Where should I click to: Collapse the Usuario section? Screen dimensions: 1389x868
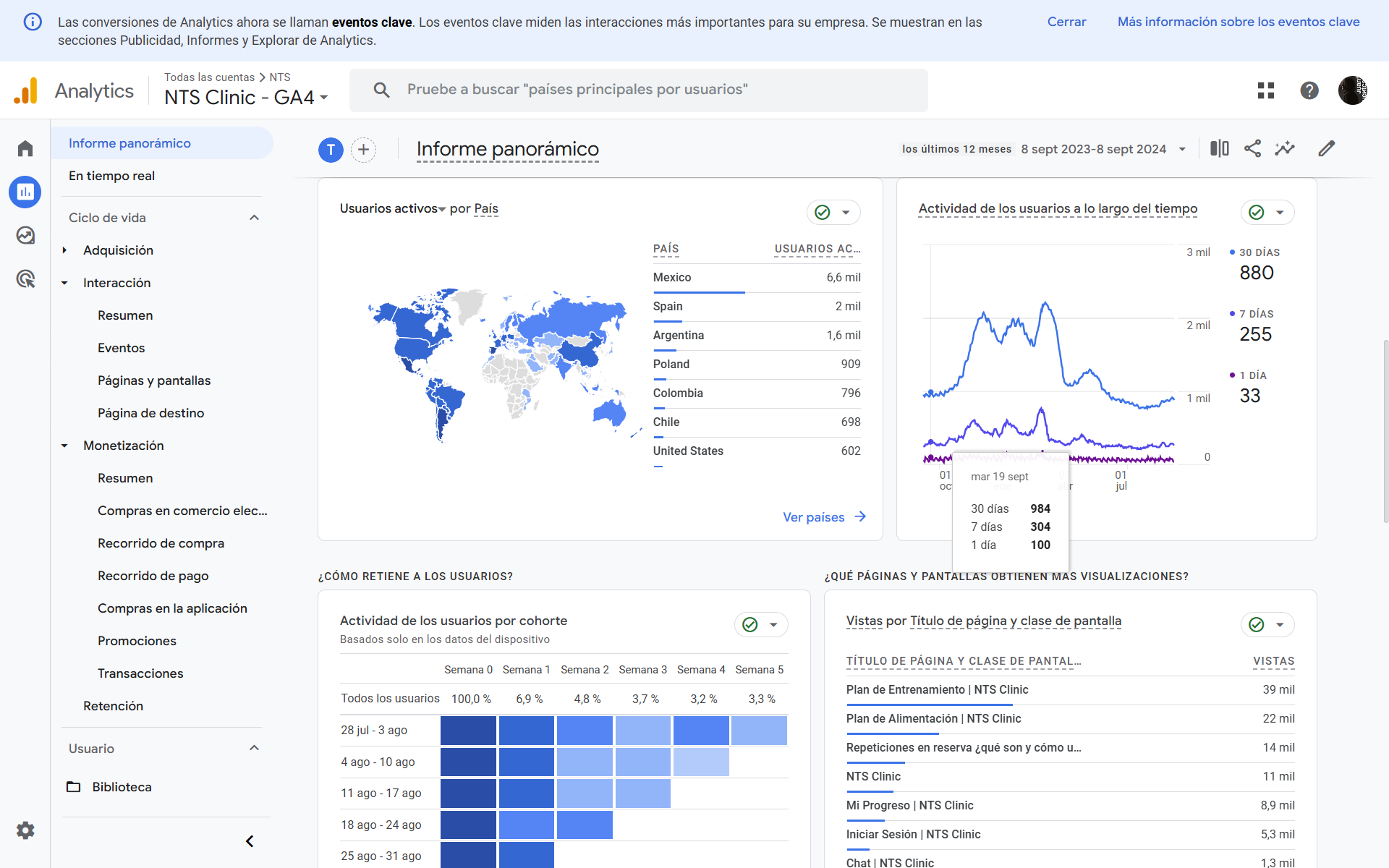tap(254, 748)
